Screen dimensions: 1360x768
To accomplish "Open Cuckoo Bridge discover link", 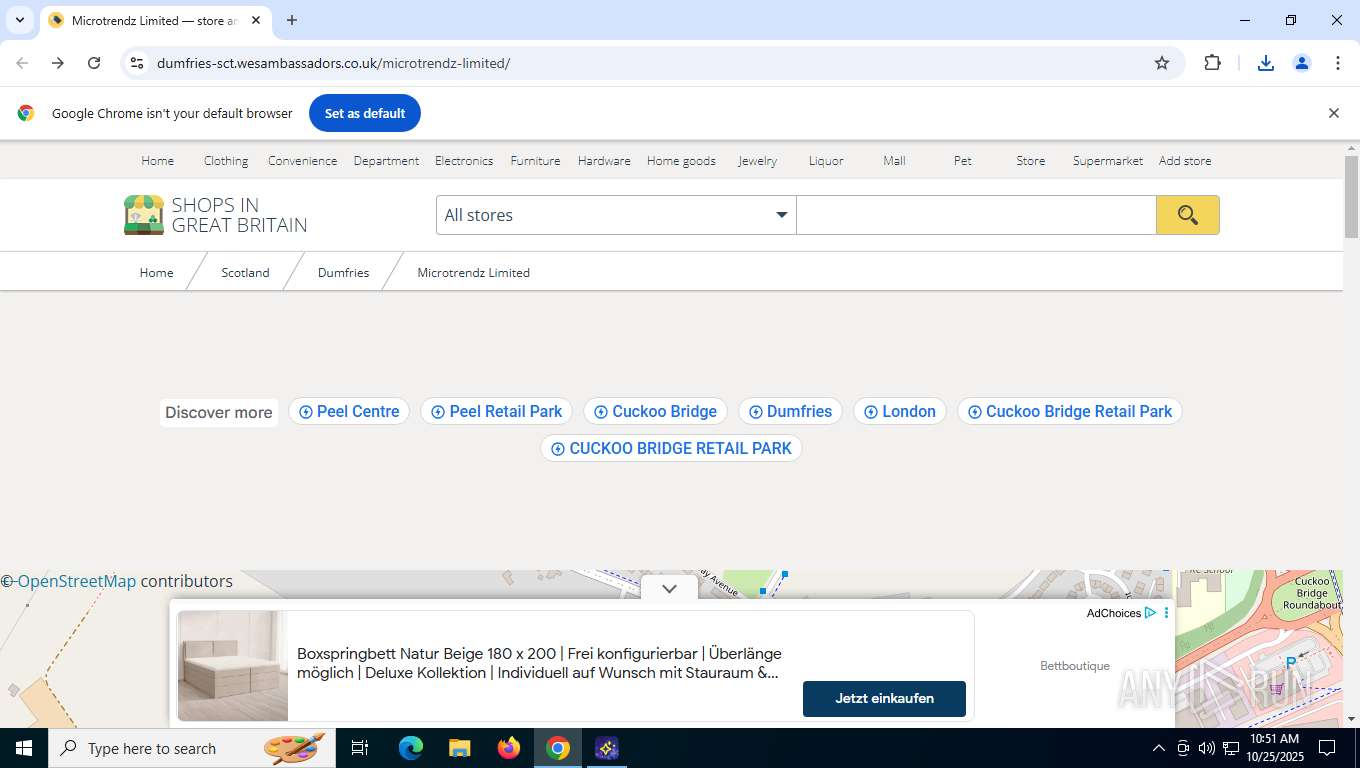I will (655, 411).
